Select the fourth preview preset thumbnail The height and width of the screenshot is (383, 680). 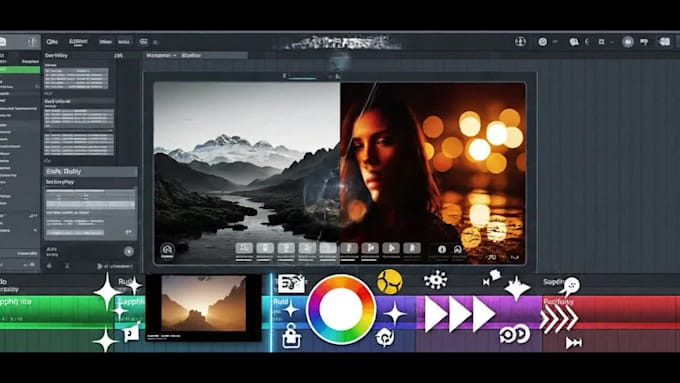(307, 248)
